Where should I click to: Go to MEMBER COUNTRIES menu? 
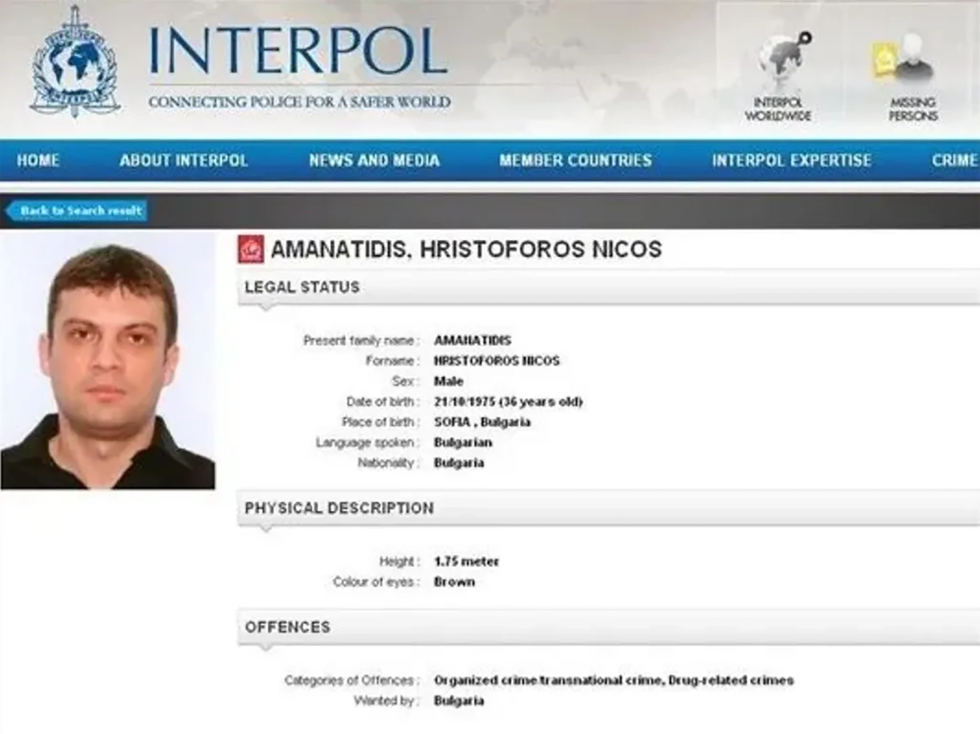coord(575,160)
